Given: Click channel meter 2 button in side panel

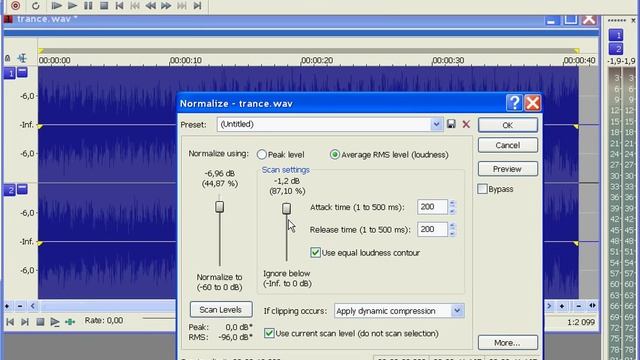Looking at the screenshot, I should click(616, 49).
